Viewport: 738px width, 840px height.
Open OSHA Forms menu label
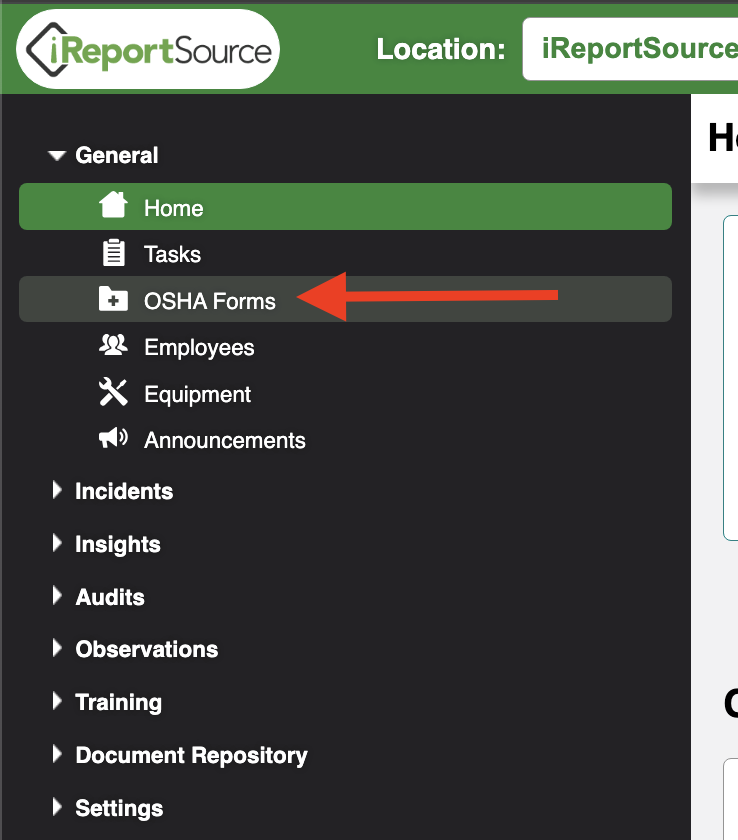click(x=210, y=301)
